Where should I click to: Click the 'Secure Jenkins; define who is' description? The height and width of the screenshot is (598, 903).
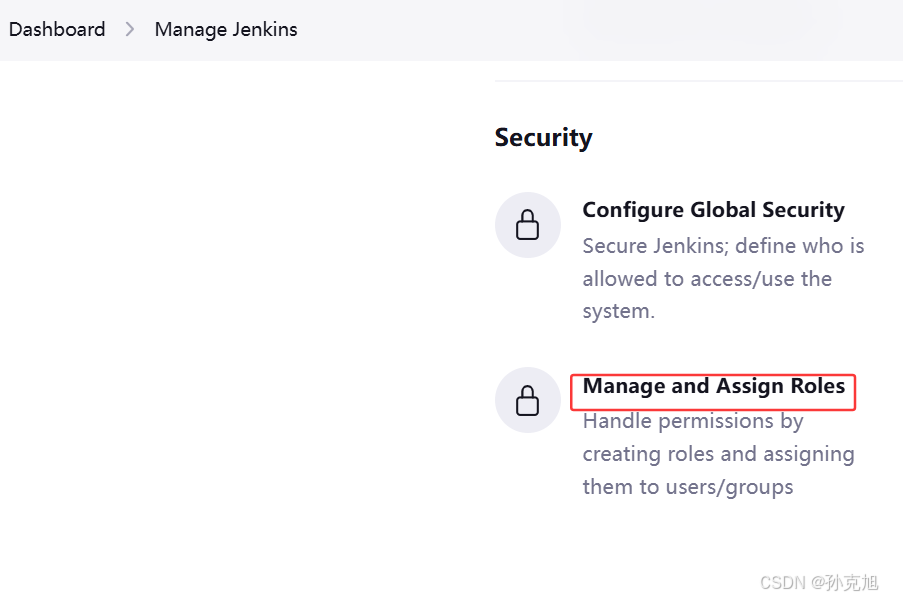coord(723,246)
